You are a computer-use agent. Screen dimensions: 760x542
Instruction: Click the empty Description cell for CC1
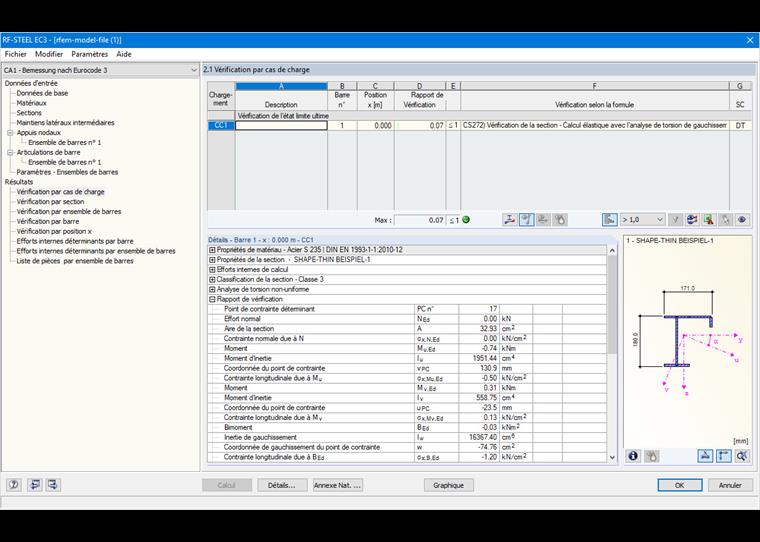pyautogui.click(x=281, y=126)
